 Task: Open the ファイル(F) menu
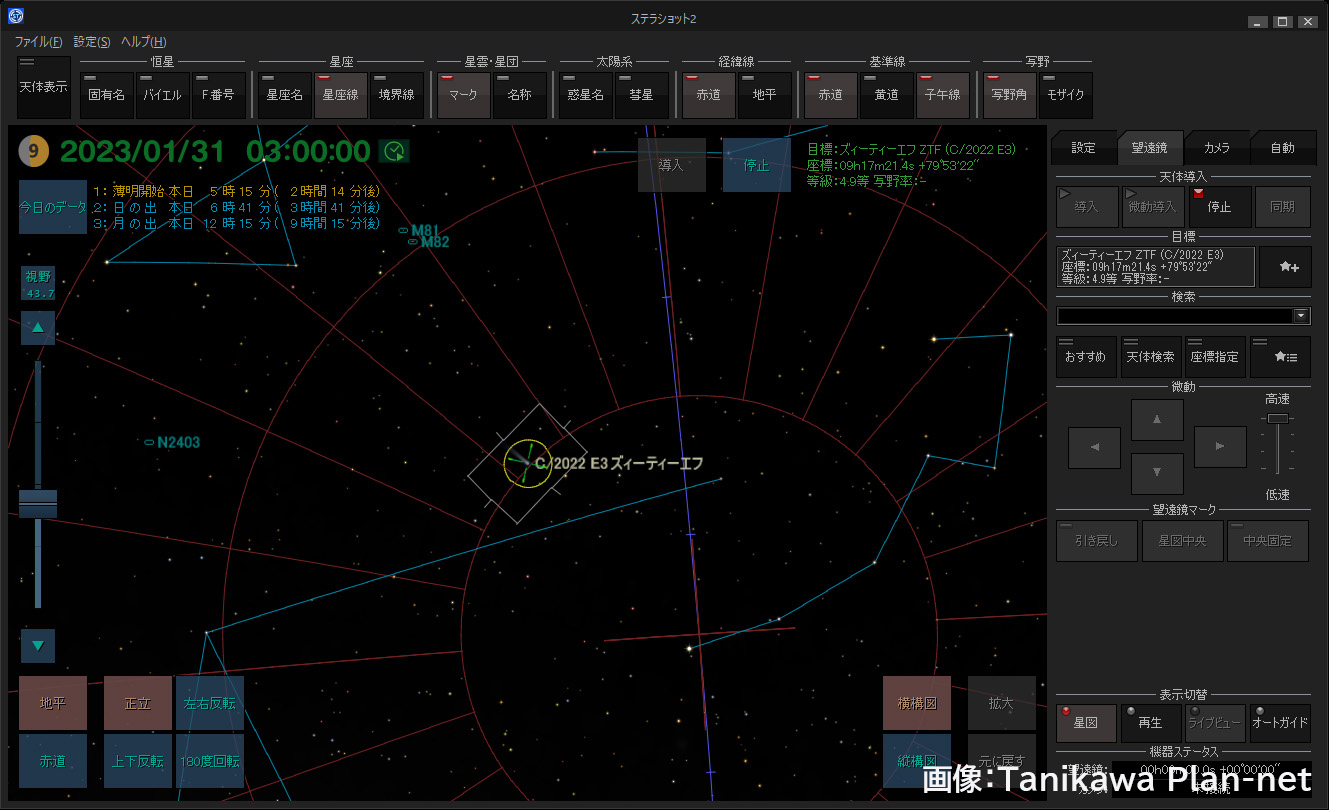point(38,42)
